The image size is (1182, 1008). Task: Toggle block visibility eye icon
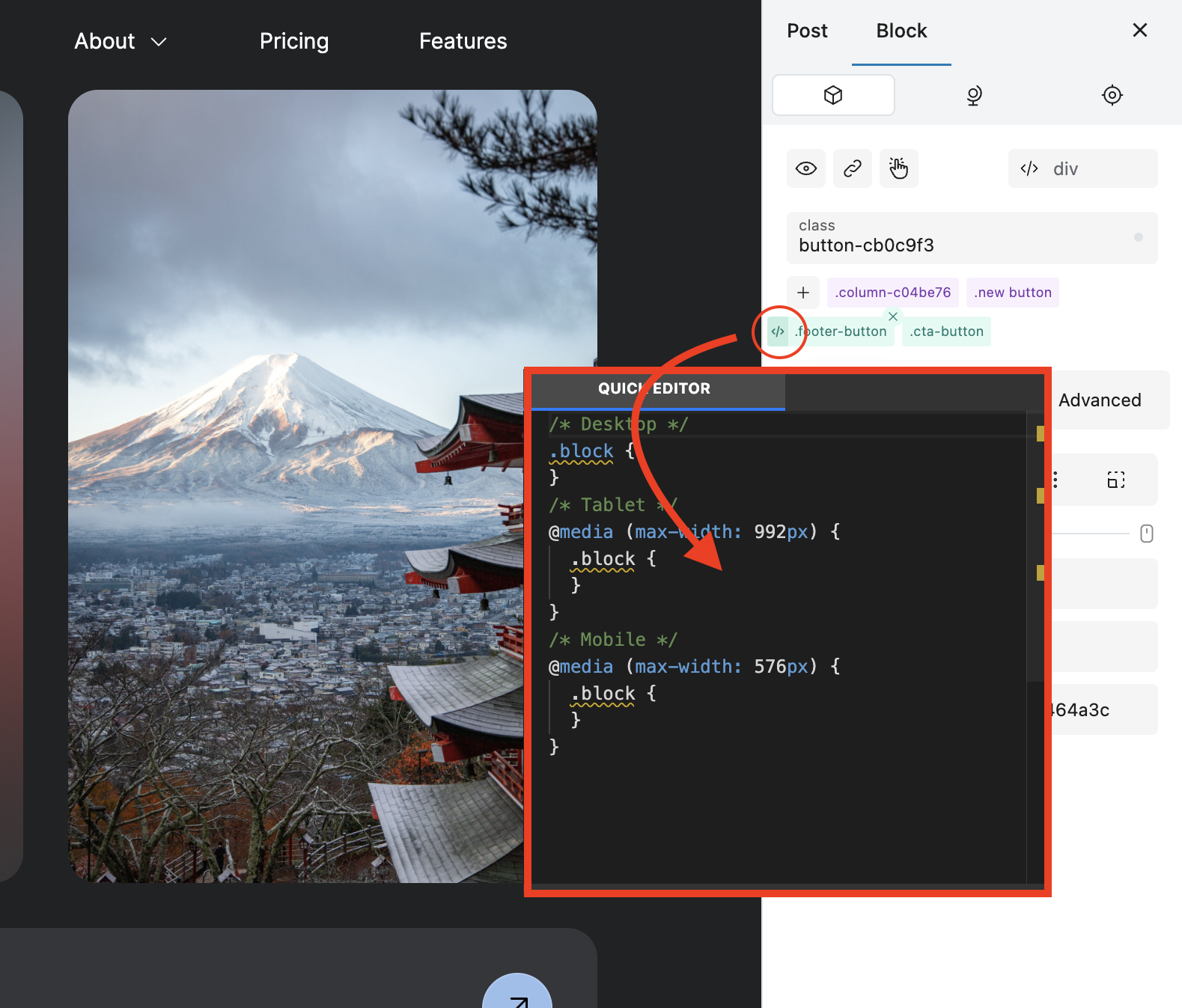click(805, 168)
